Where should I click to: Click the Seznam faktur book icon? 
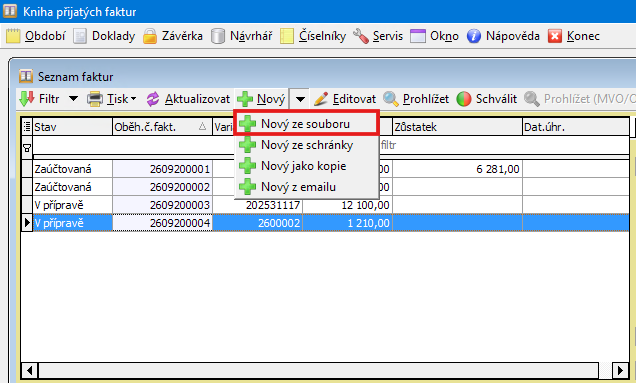click(26, 76)
